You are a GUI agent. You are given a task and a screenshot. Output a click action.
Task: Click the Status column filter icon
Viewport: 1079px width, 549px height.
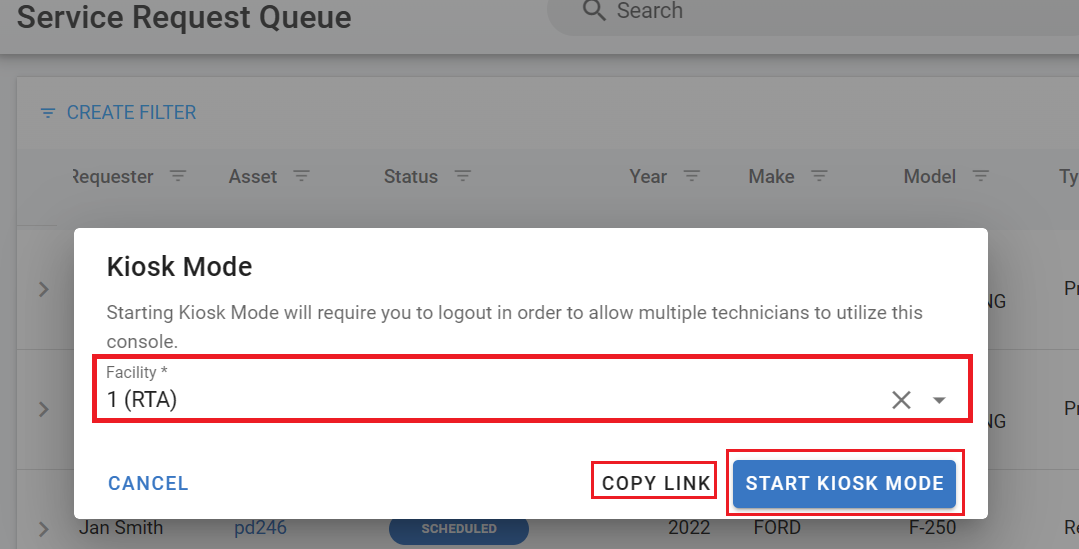pos(462,176)
